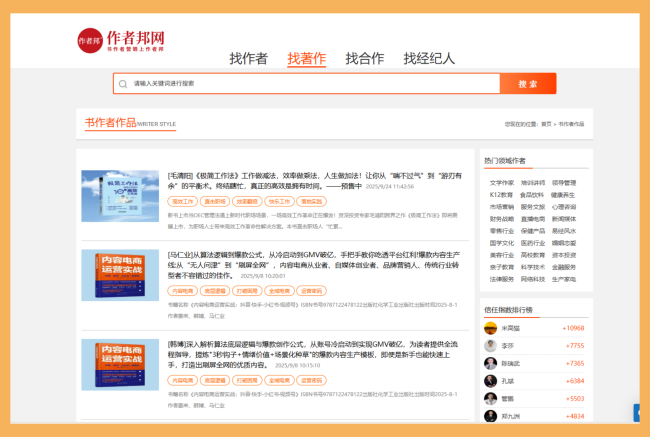
Task: Switch to the 找作者 tab
Action: (248, 58)
